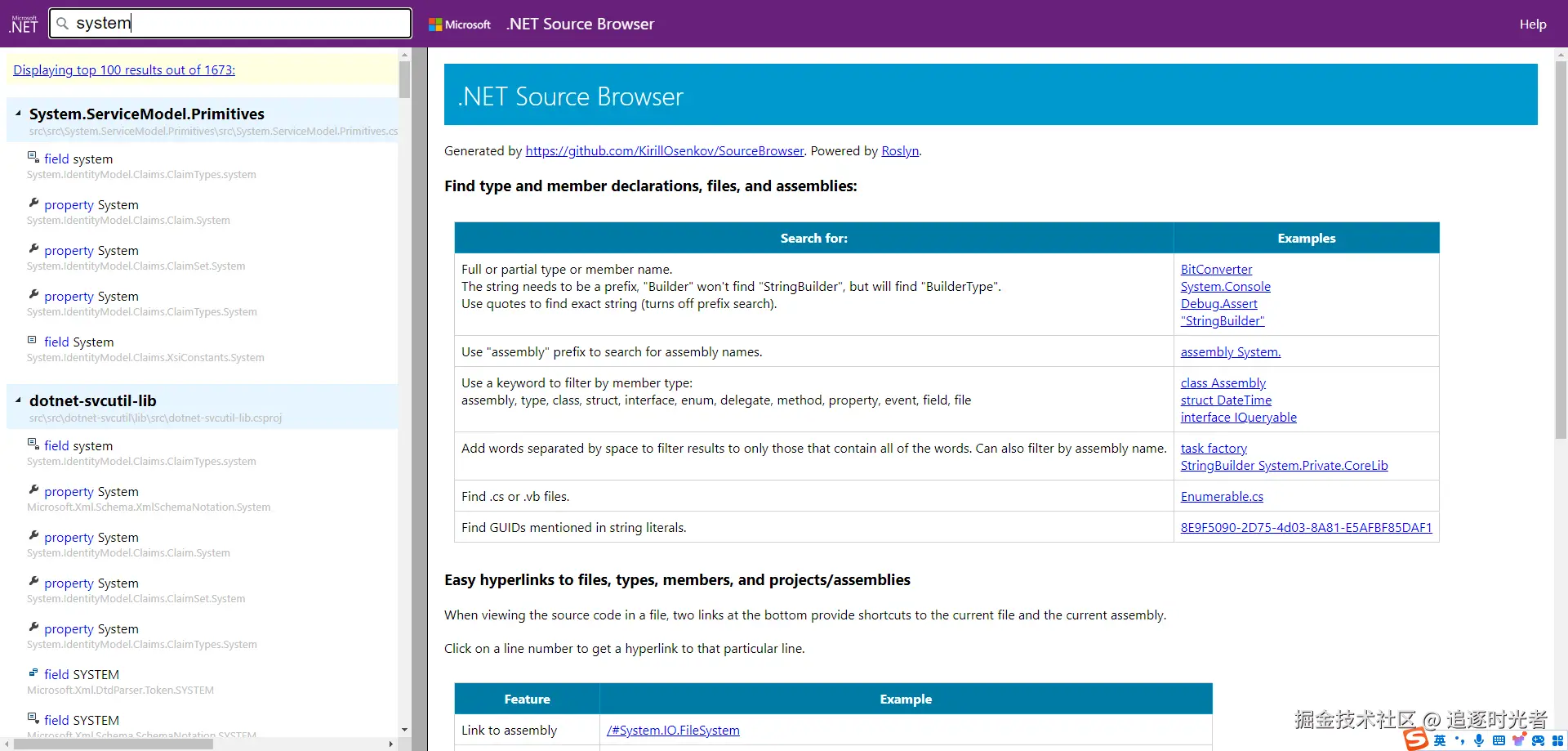This screenshot has width=1568, height=751.
Task: Select 'property System' ClaimTypes.System result under dotnet-svcutil-lib
Action: pyautogui.click(x=203, y=636)
